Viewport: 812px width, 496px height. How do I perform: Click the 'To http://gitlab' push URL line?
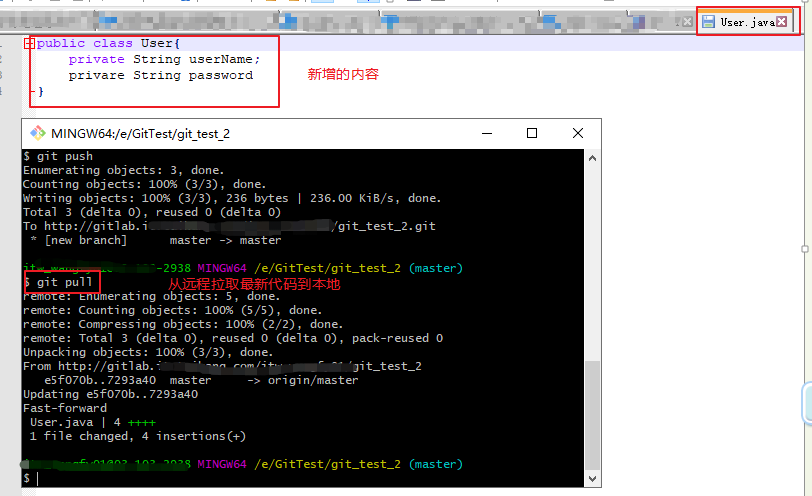pos(229,226)
